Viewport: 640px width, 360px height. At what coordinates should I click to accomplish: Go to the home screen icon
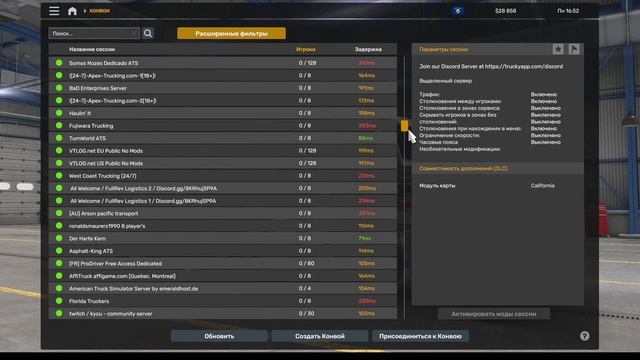72,11
